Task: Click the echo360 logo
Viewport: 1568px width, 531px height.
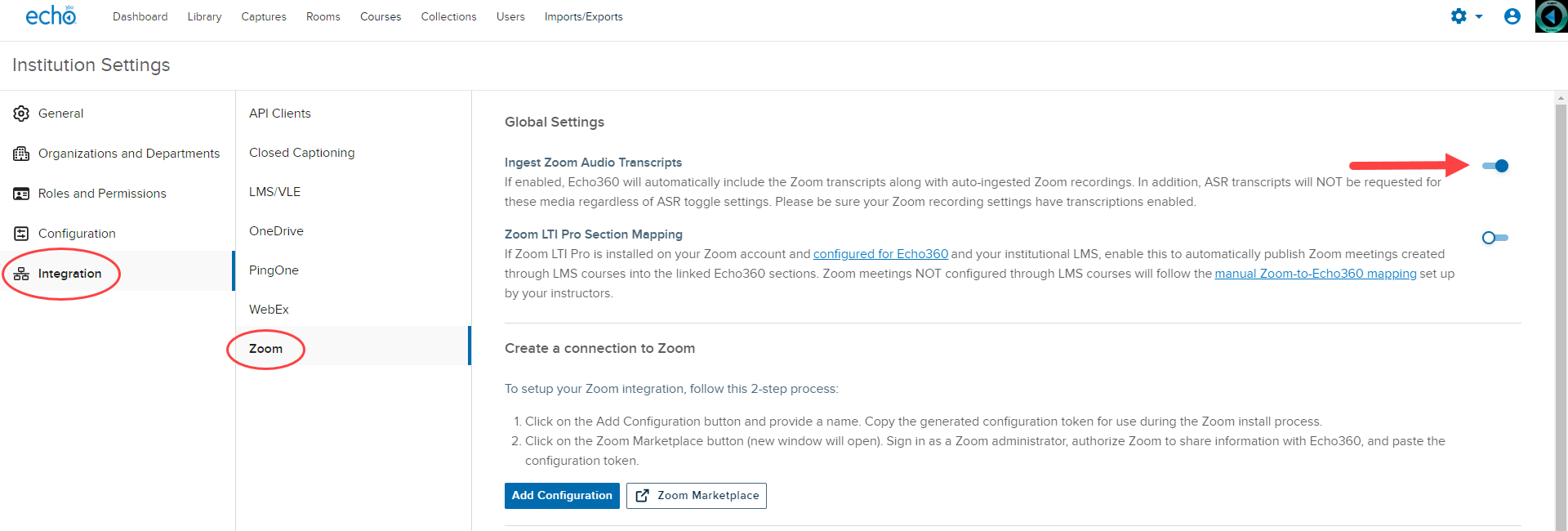Action: click(51, 16)
